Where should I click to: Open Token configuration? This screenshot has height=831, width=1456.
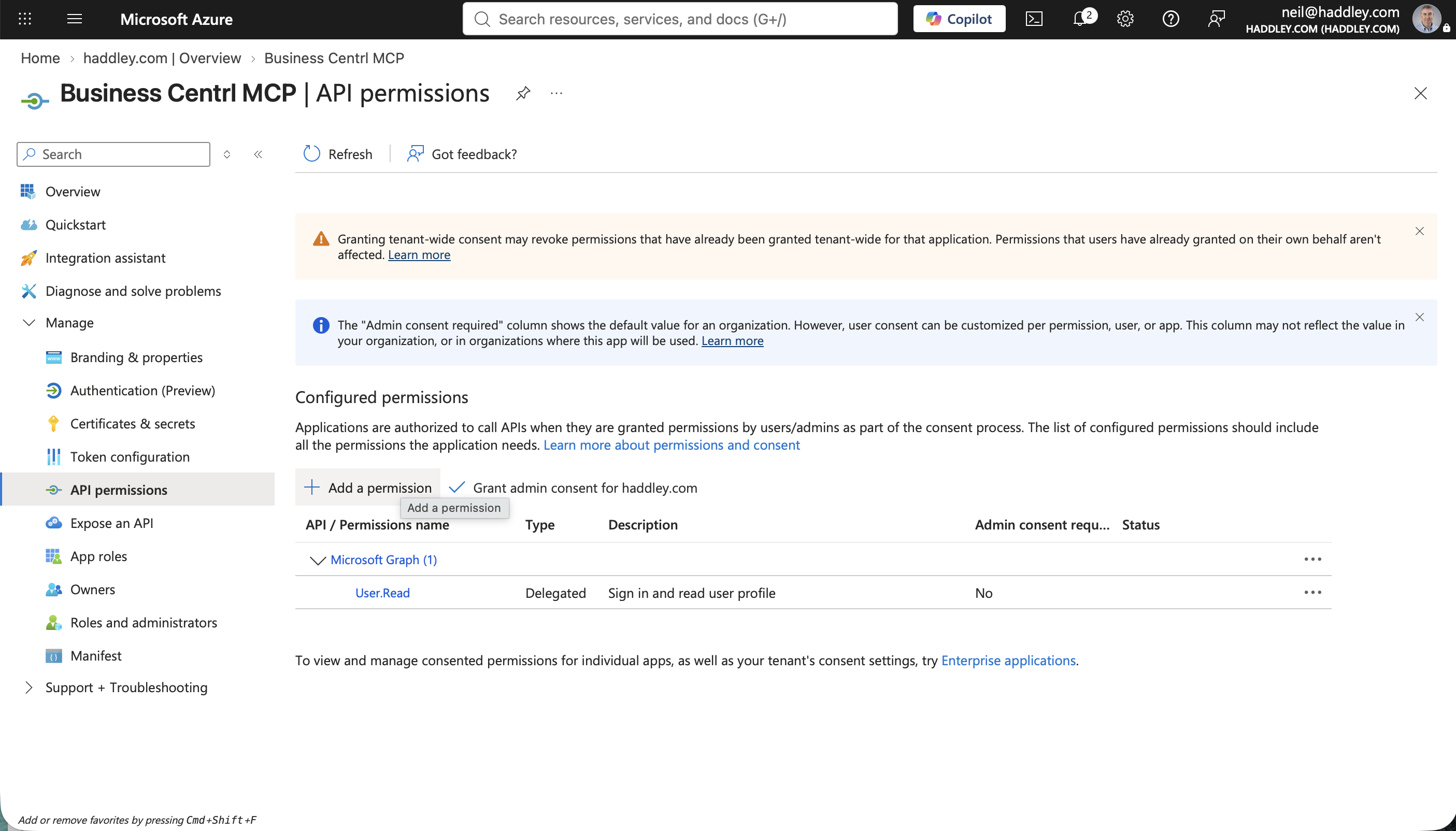tap(130, 456)
